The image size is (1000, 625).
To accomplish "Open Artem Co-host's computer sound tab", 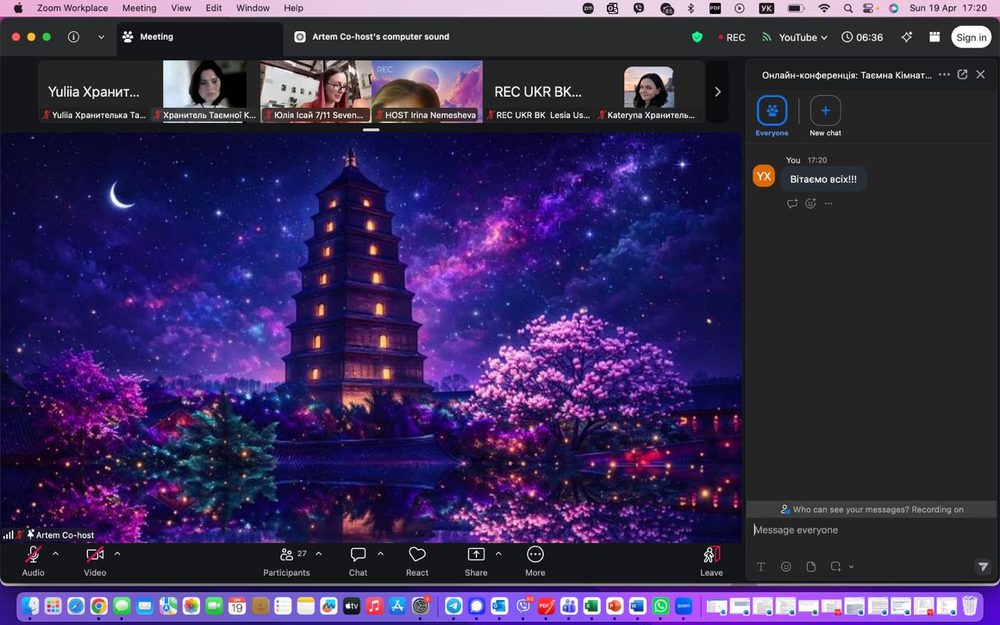I will point(372,37).
